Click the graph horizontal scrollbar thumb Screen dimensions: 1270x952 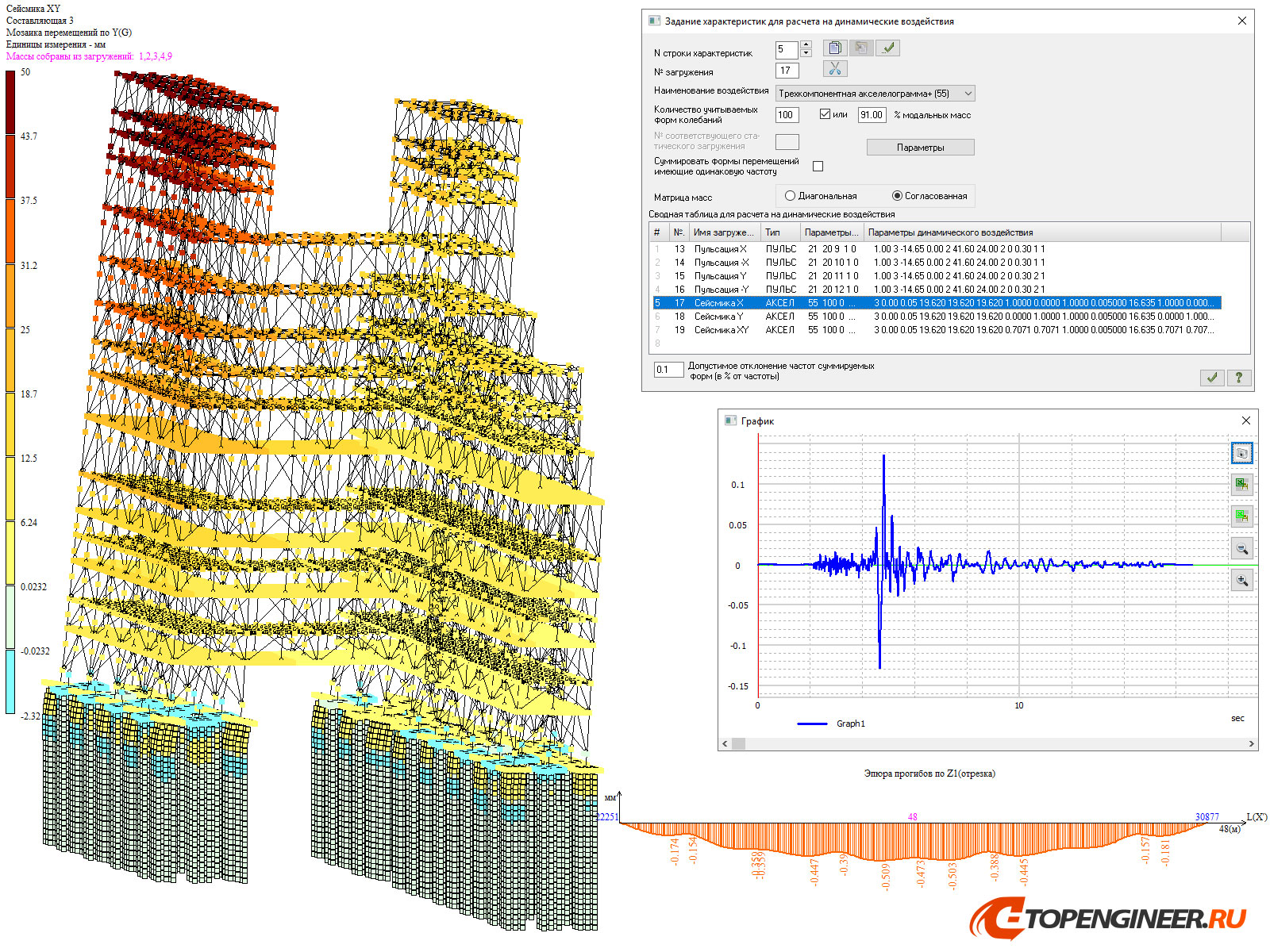pos(738,744)
